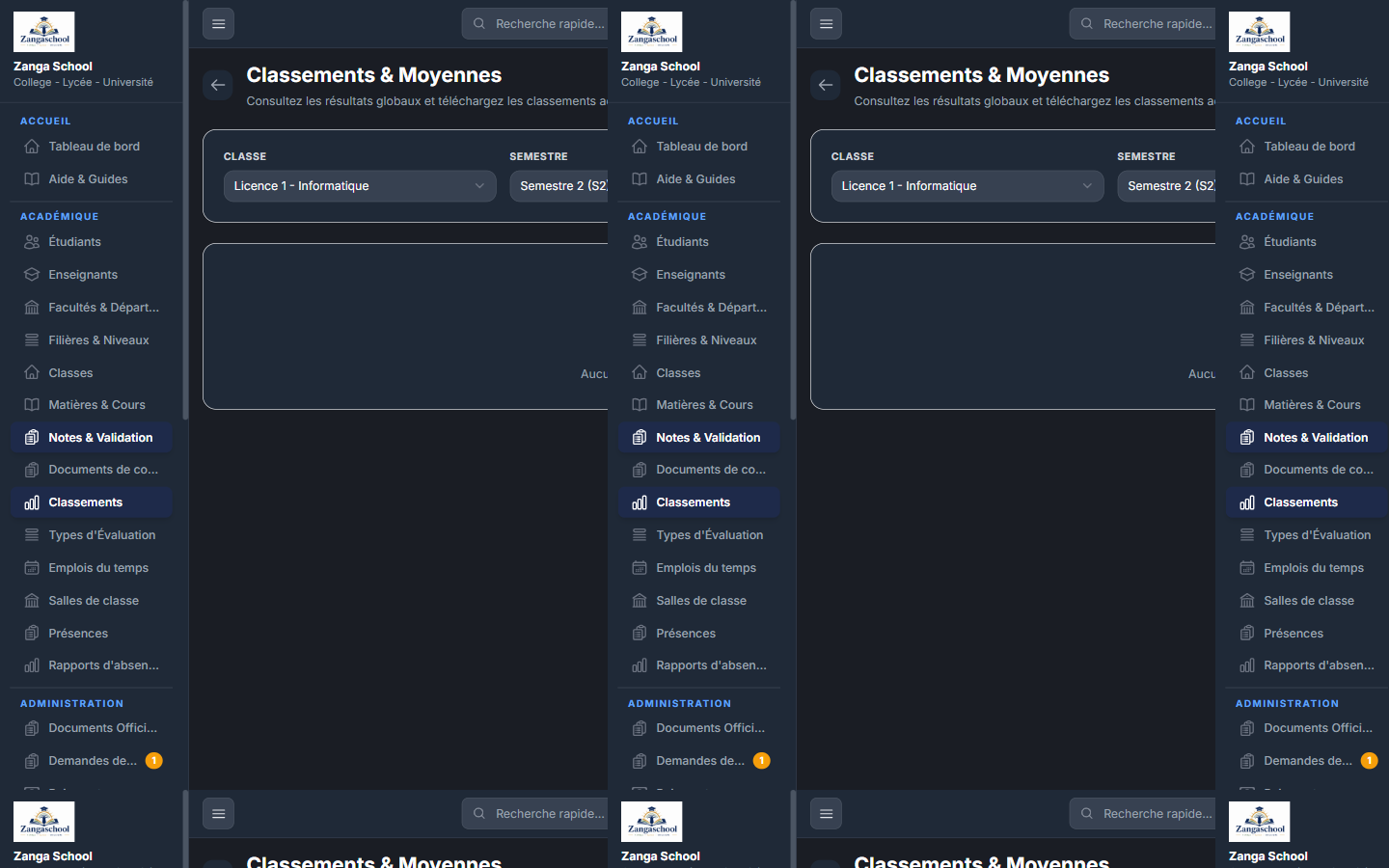
Task: Click the Classements chart icon in the left sidebar
Action: [32, 502]
